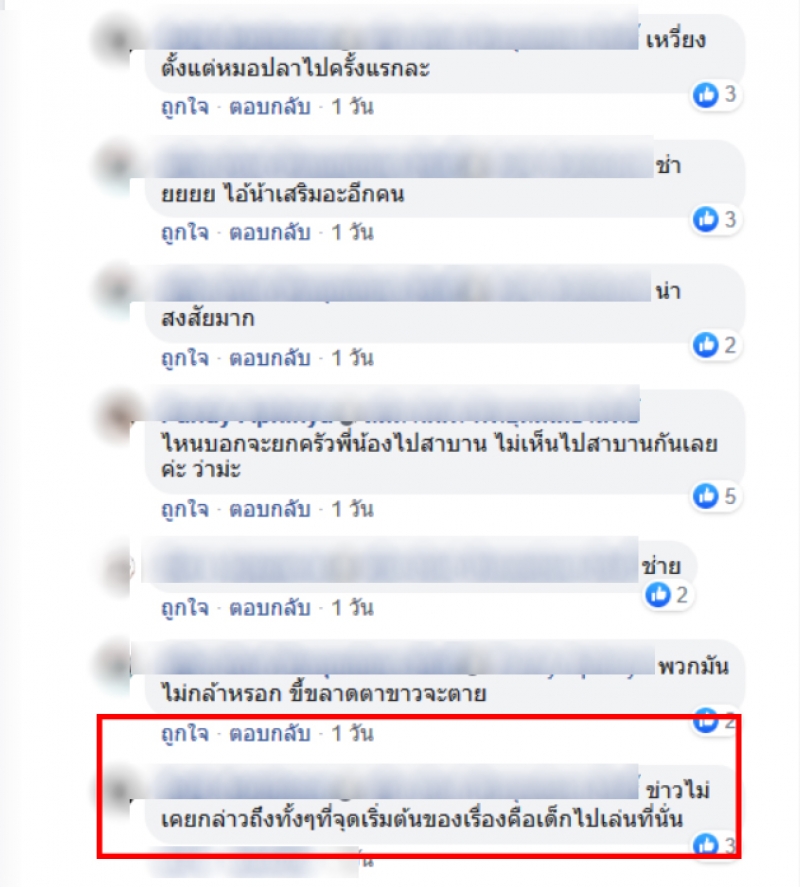Like the comment น่าสงสัยมาก
The width and height of the screenshot is (800, 887).
pos(185,358)
